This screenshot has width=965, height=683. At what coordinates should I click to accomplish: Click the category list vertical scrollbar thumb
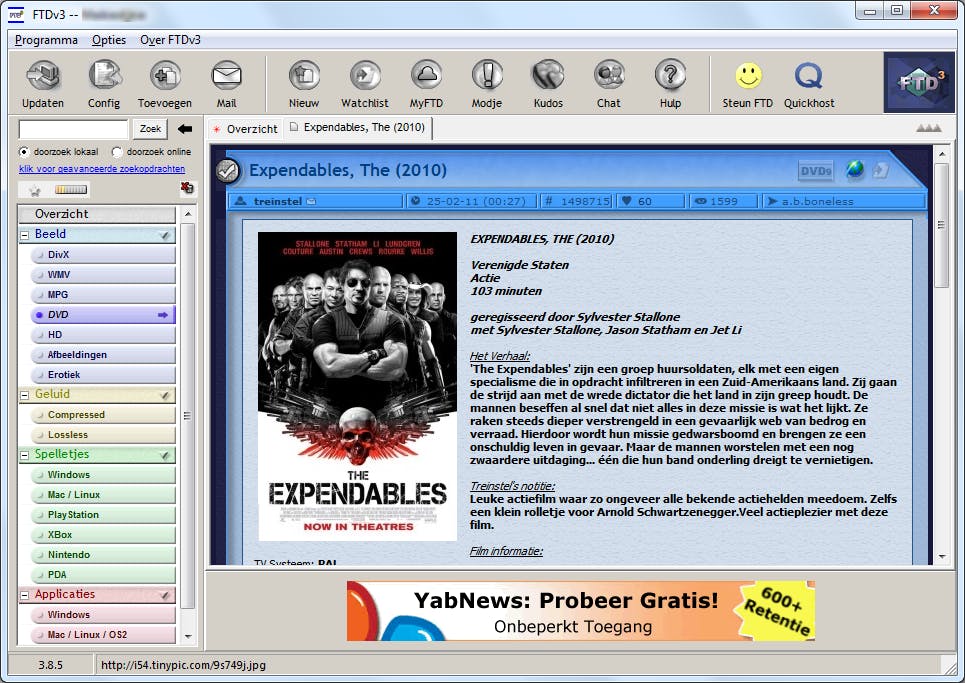point(187,415)
